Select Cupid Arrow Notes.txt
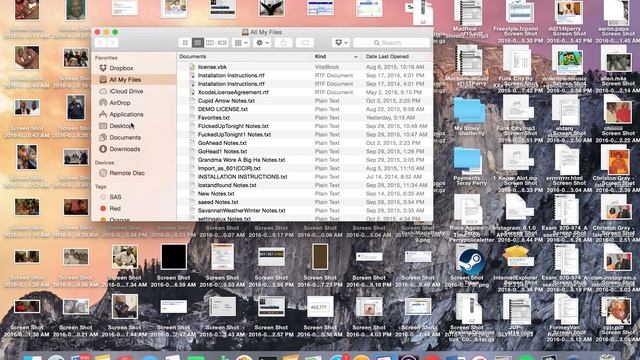Viewport: 640px width, 360px height. coord(305,100)
